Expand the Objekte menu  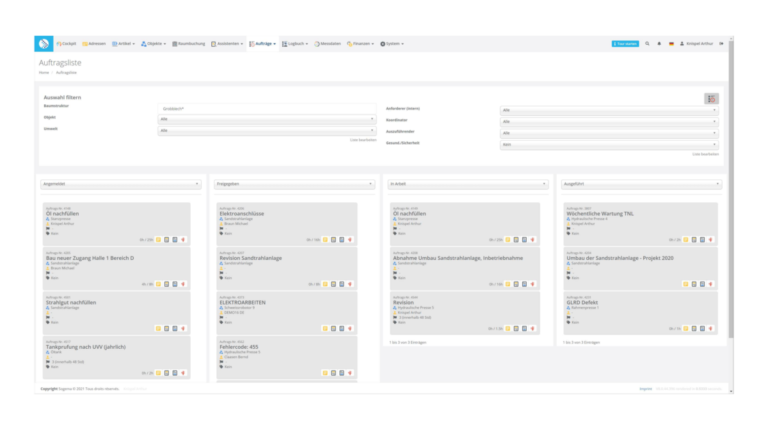(154, 44)
